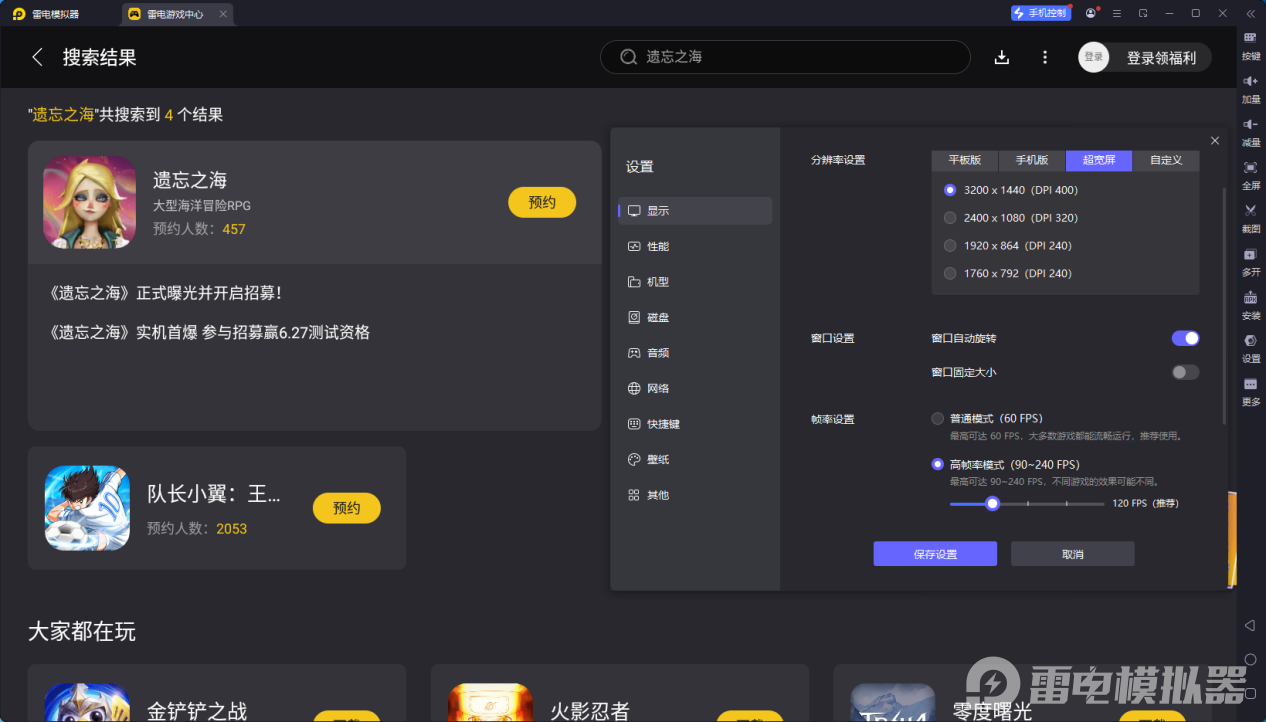Click the pop-out window icon in title bar
1266x722 pixels.
coord(1144,13)
